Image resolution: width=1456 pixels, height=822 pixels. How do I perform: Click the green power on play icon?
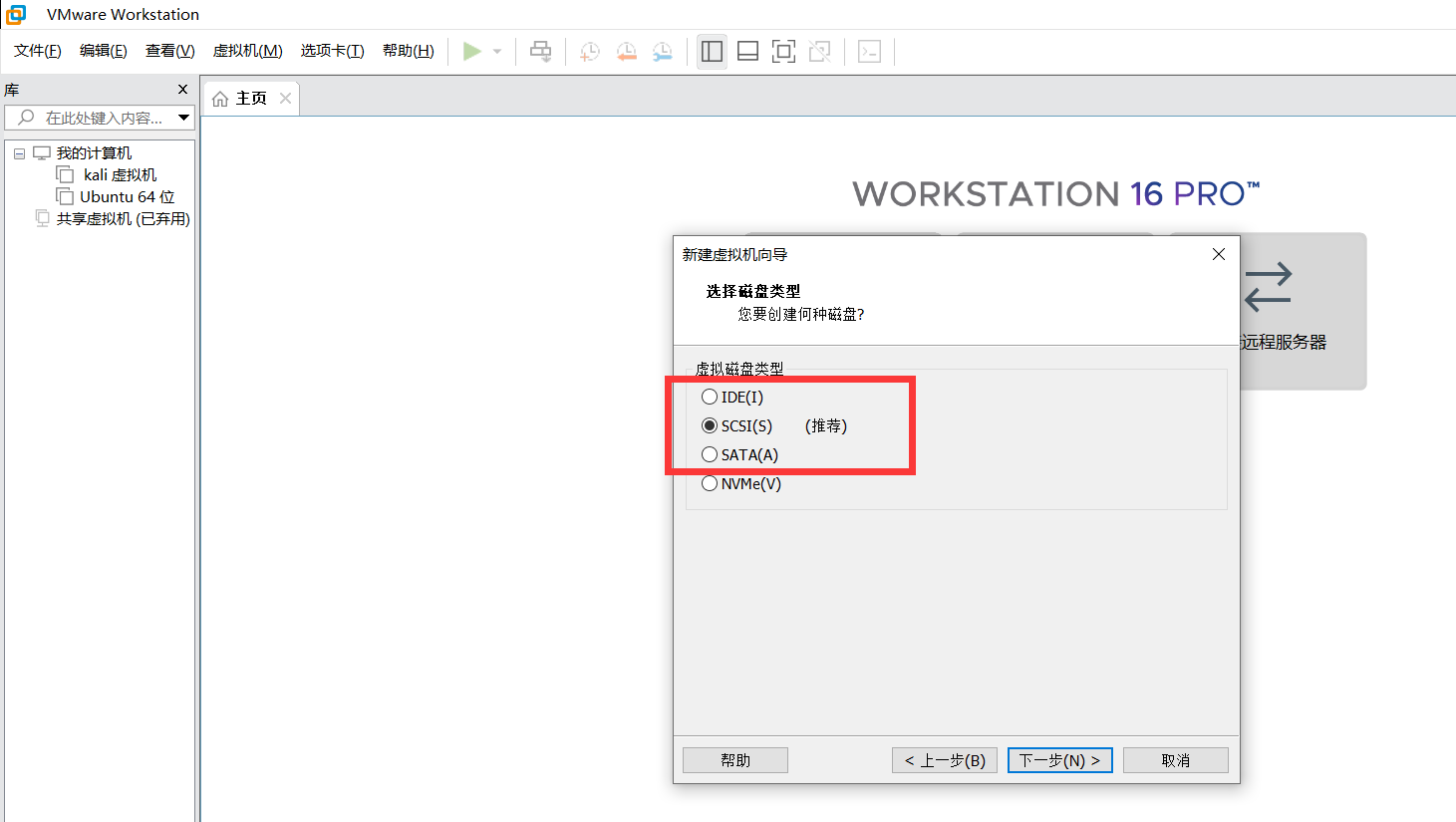pyautogui.click(x=472, y=51)
